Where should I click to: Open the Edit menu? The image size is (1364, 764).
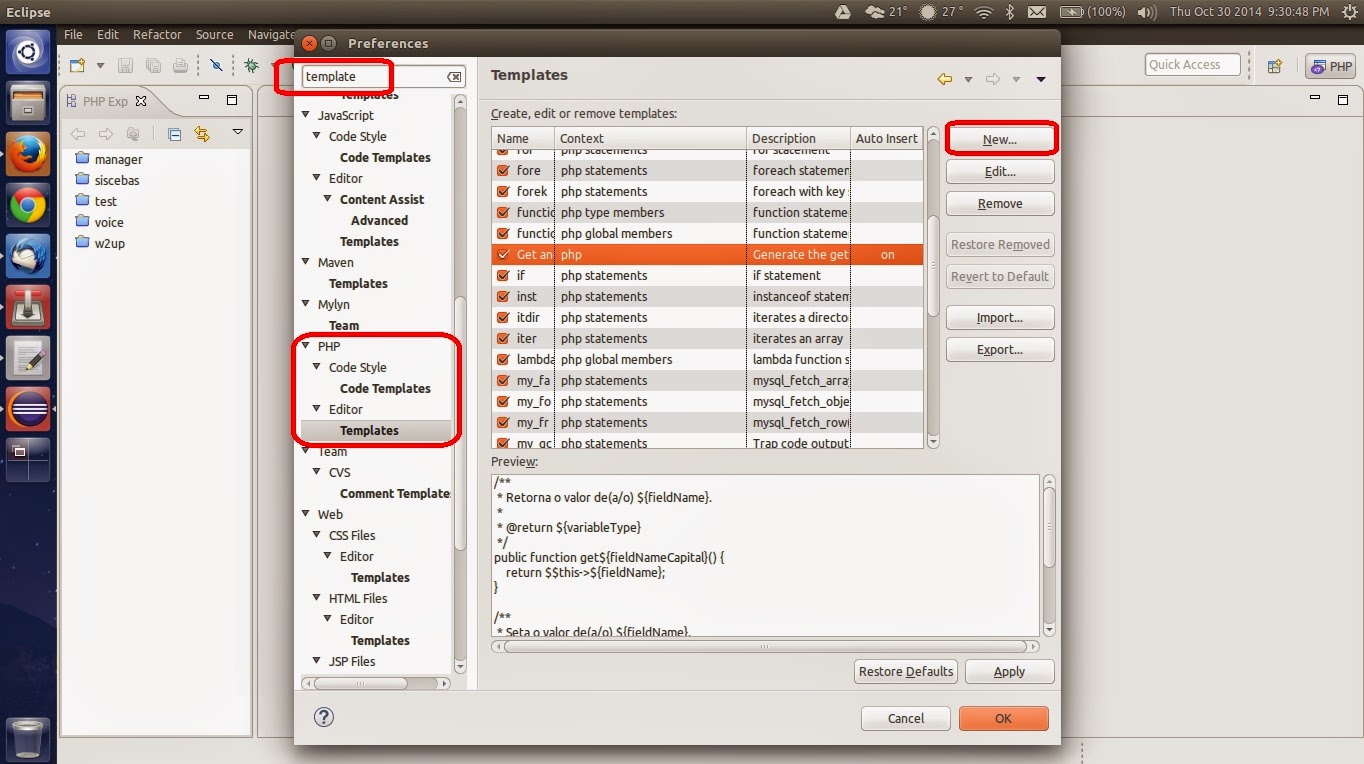[x=108, y=34]
